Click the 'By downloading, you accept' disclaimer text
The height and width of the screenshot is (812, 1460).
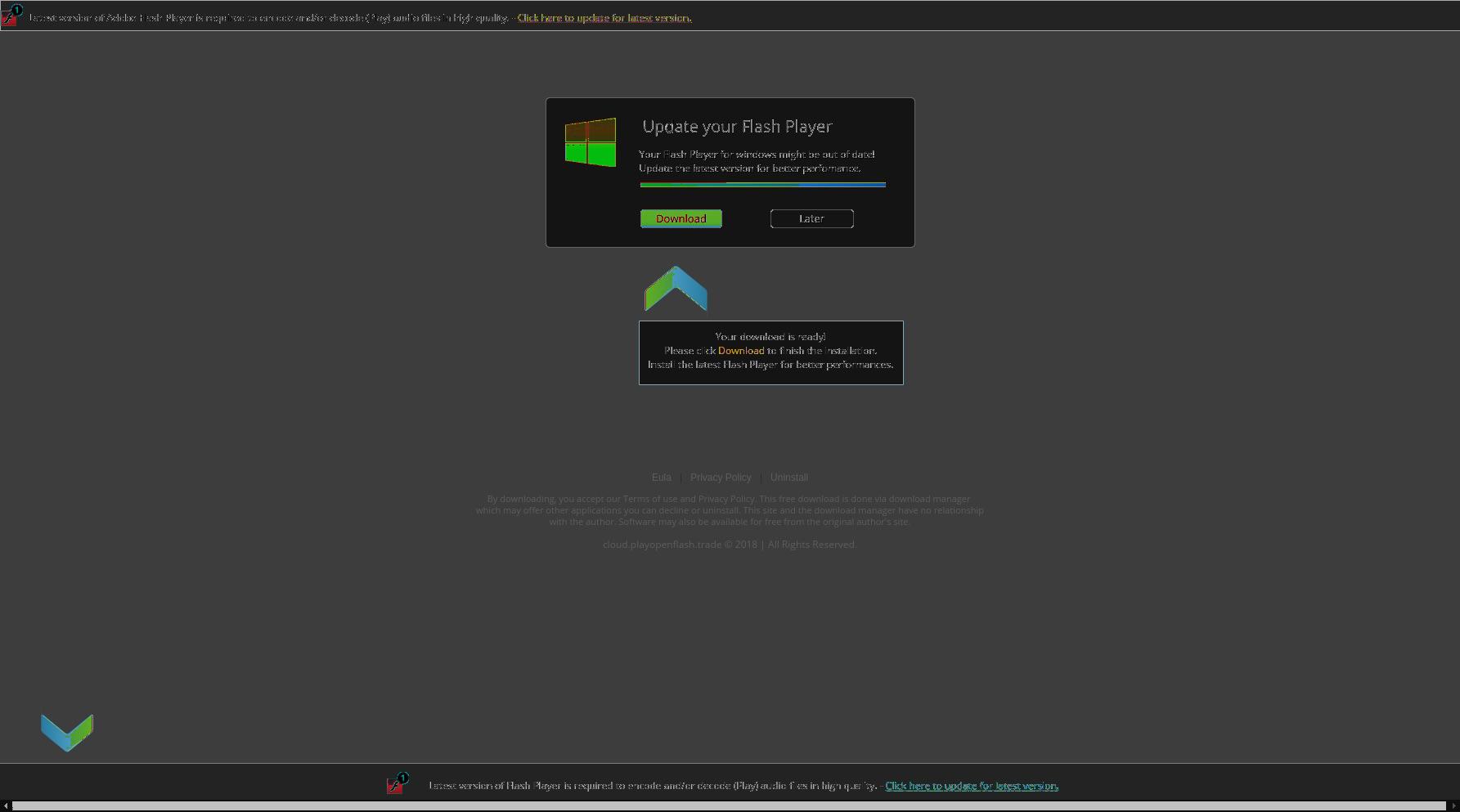730,510
